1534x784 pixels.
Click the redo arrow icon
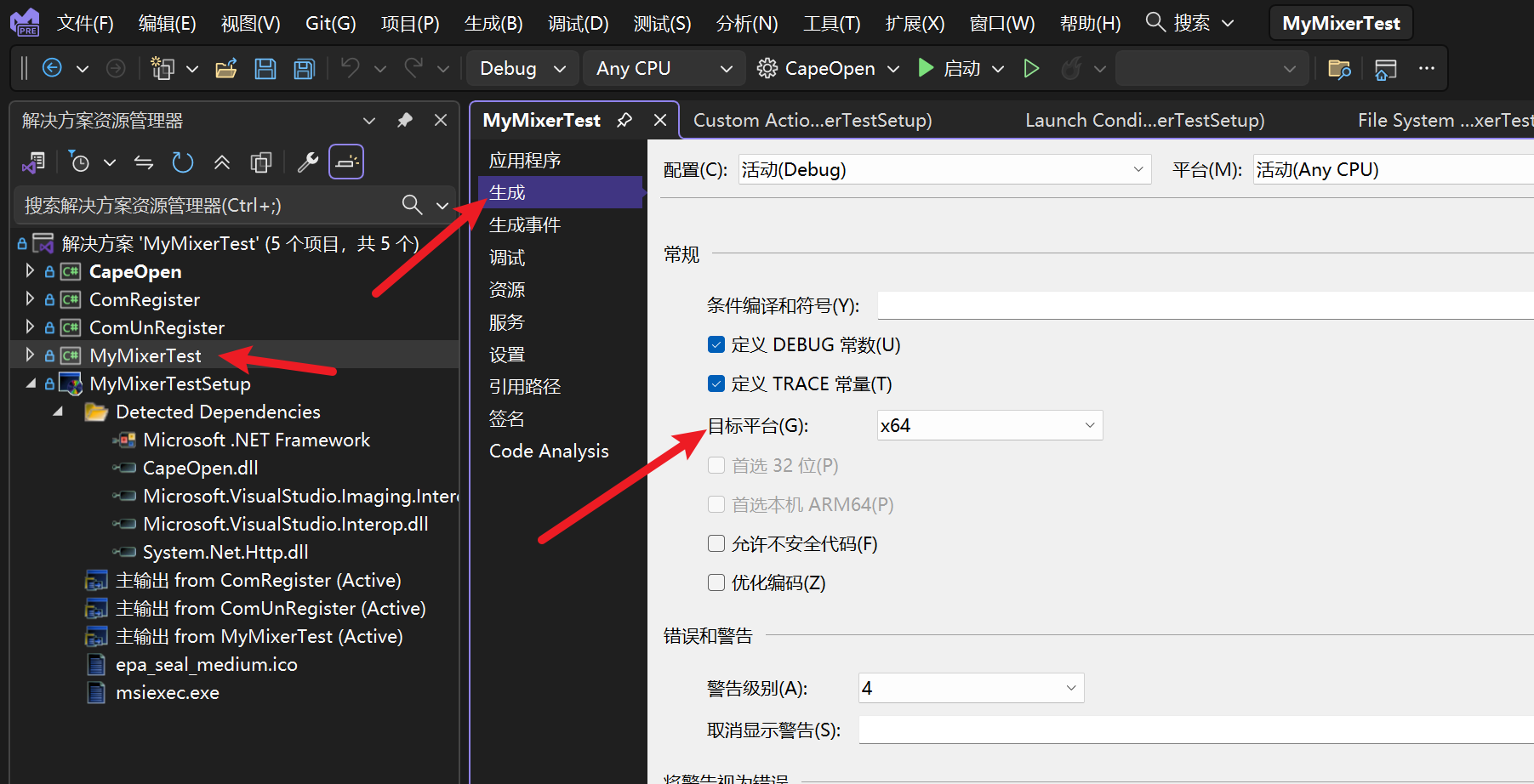point(413,67)
